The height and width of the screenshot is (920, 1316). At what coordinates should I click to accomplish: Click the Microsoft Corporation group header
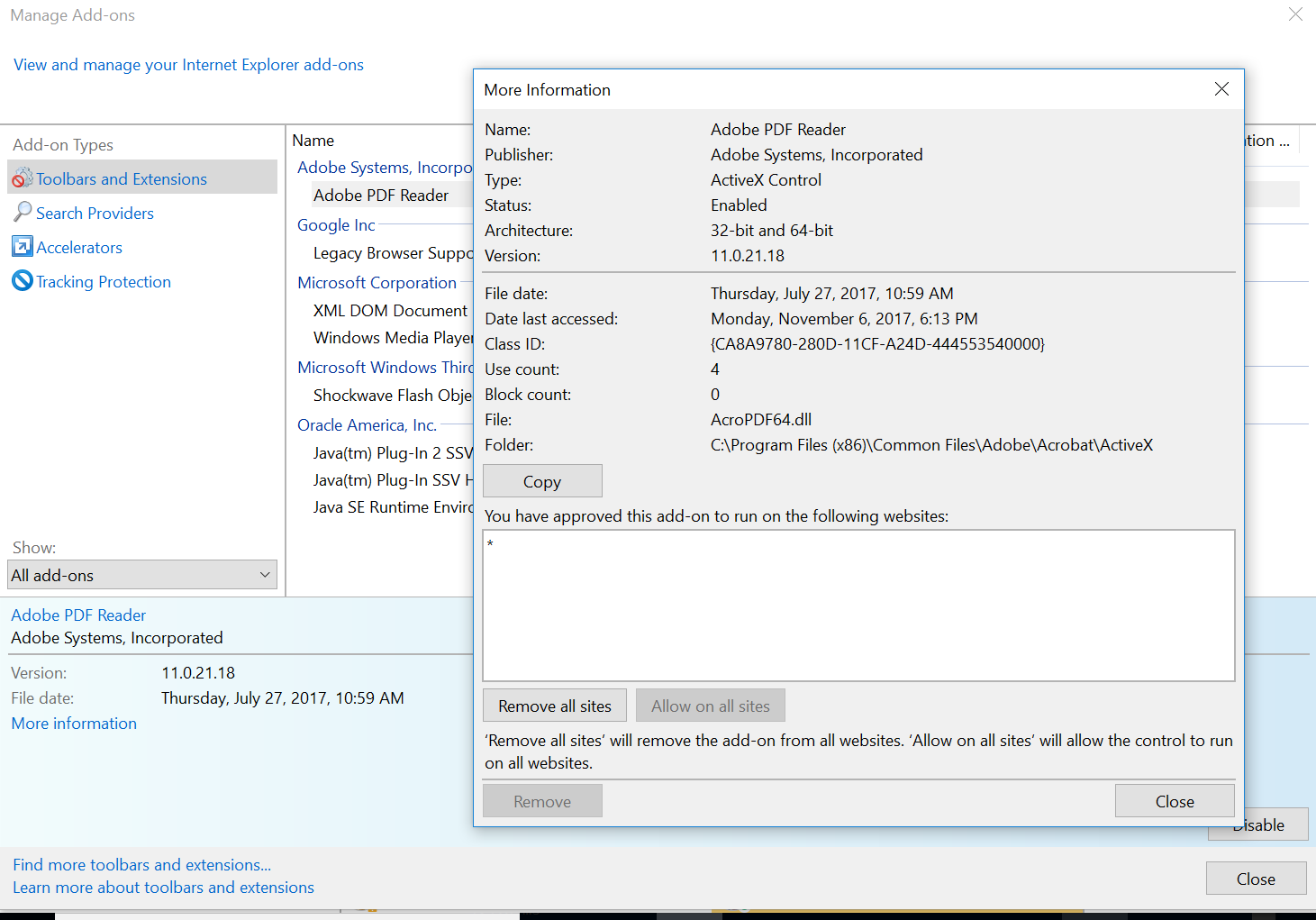coord(377,283)
